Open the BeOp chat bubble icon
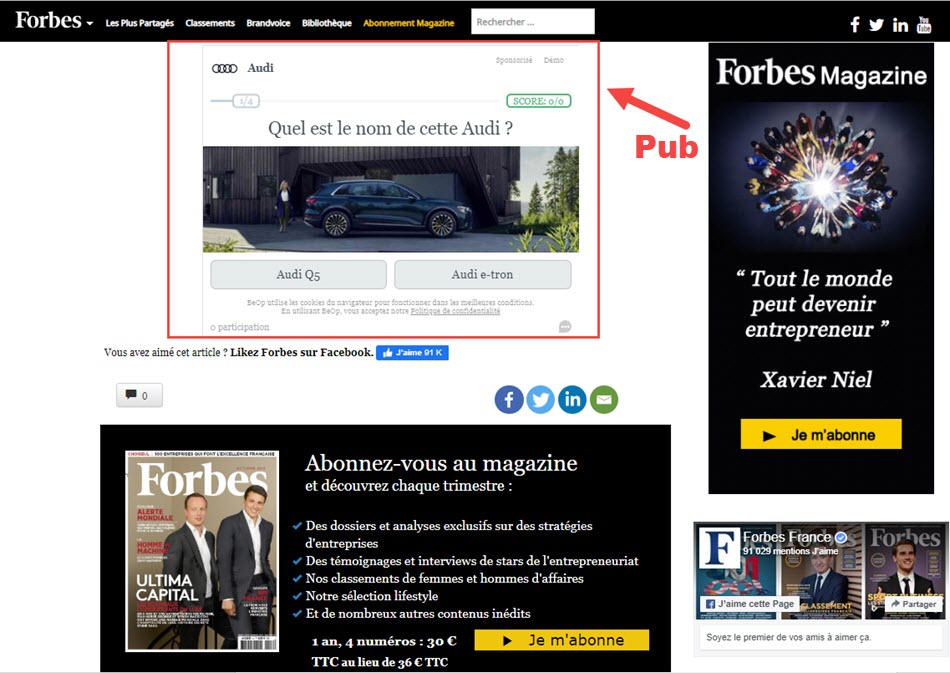Viewport: 950px width, 673px height. click(565, 327)
